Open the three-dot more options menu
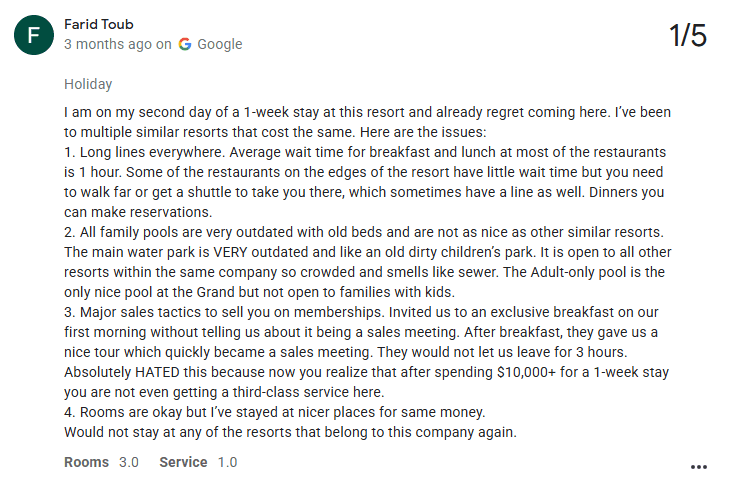 [698, 467]
